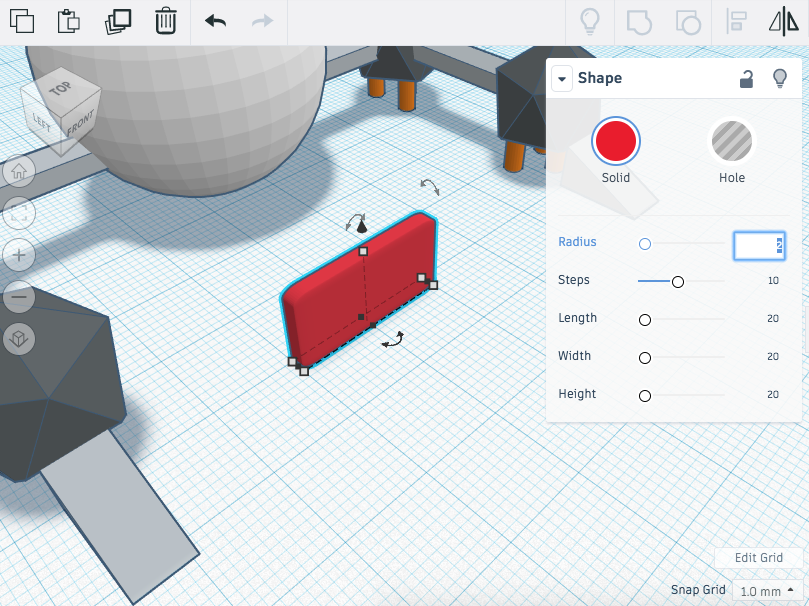Click the Edit Grid button

pos(758,558)
